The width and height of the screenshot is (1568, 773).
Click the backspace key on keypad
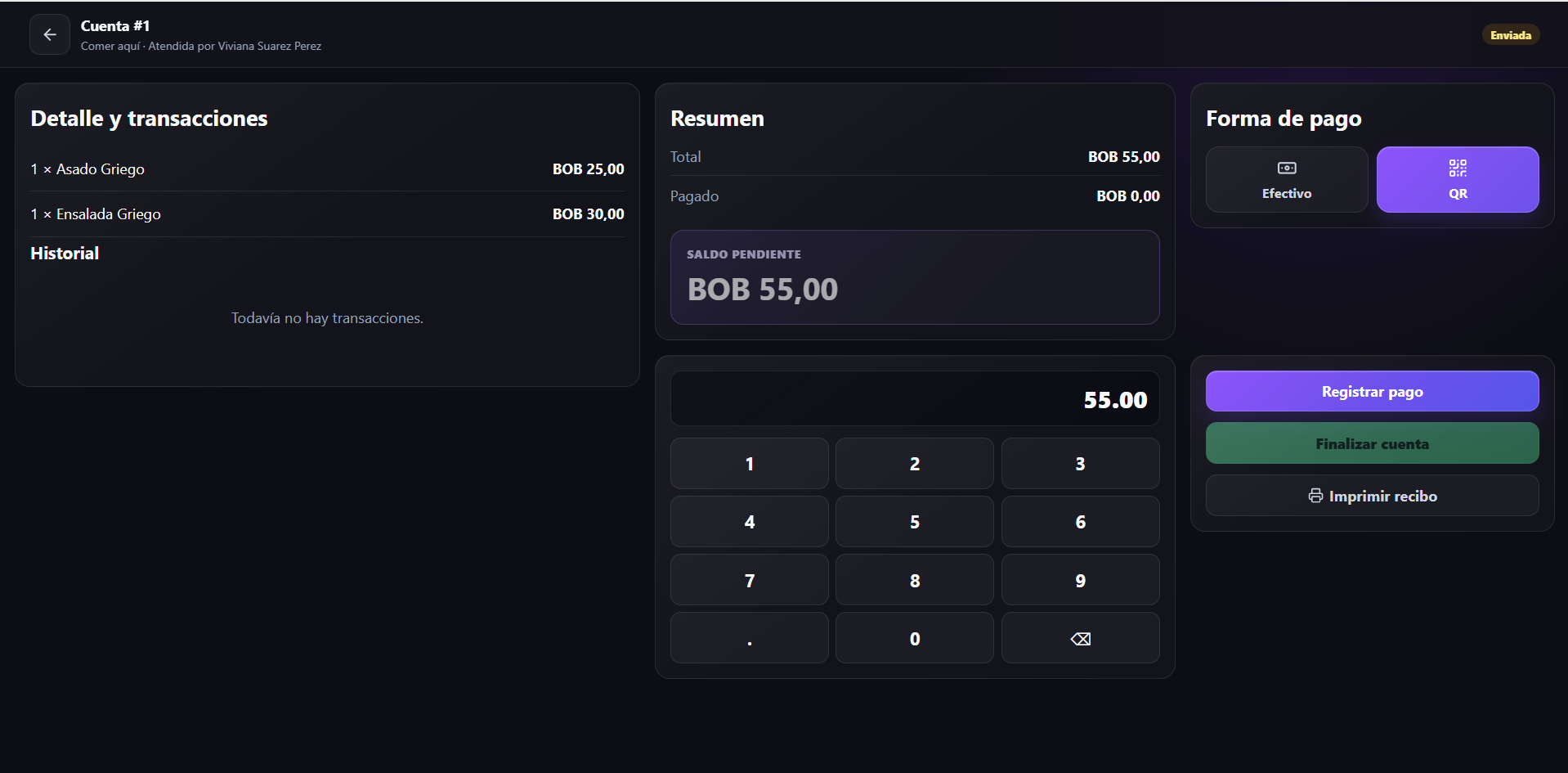click(x=1080, y=638)
